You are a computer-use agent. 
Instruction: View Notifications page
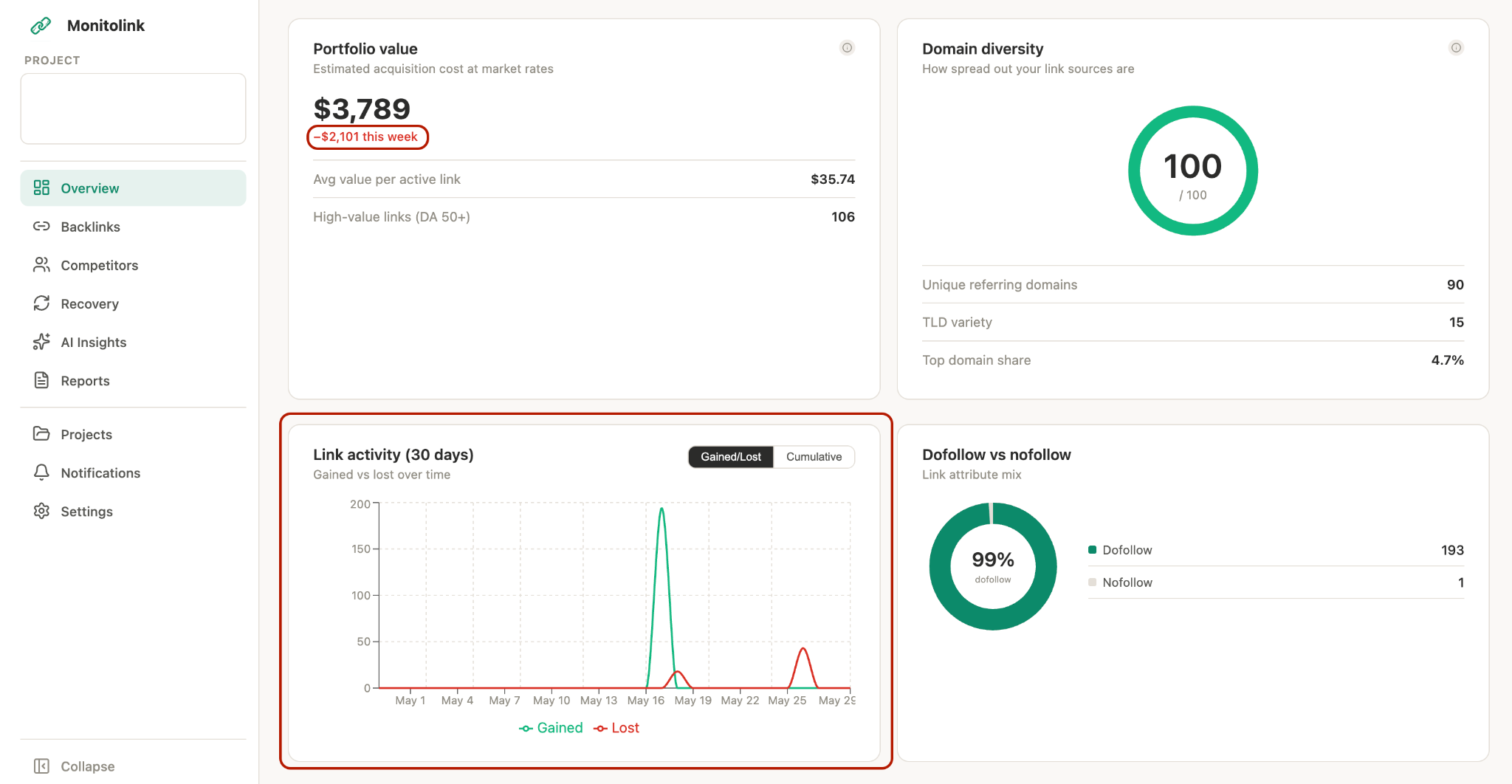point(133,472)
